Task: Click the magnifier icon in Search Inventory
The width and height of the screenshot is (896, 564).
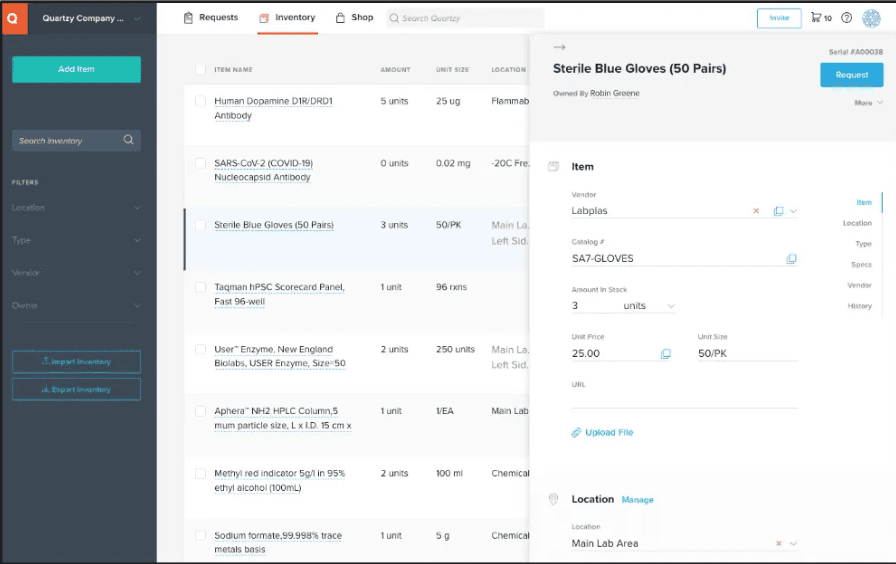Action: pos(128,140)
